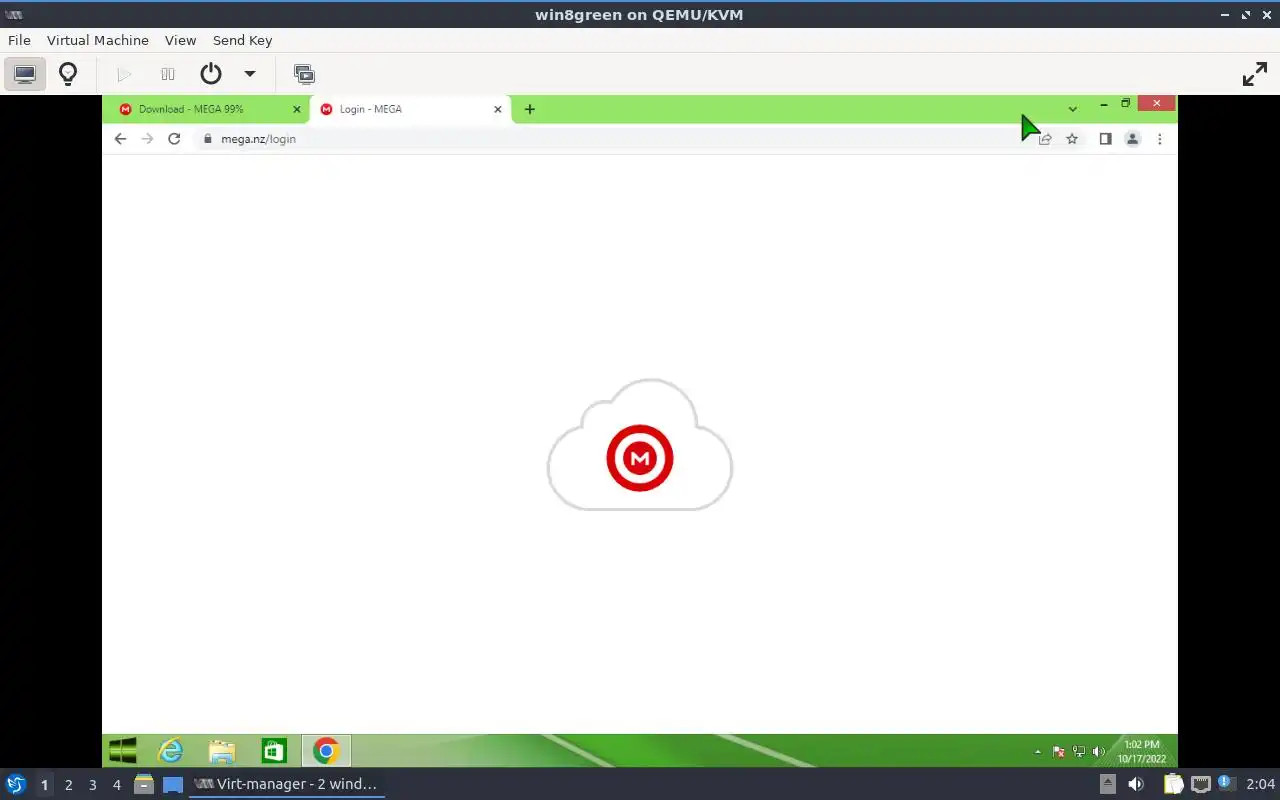Screen dimensions: 1280x800
Task: Open File Explorer from Windows taskbar
Action: click(x=221, y=751)
